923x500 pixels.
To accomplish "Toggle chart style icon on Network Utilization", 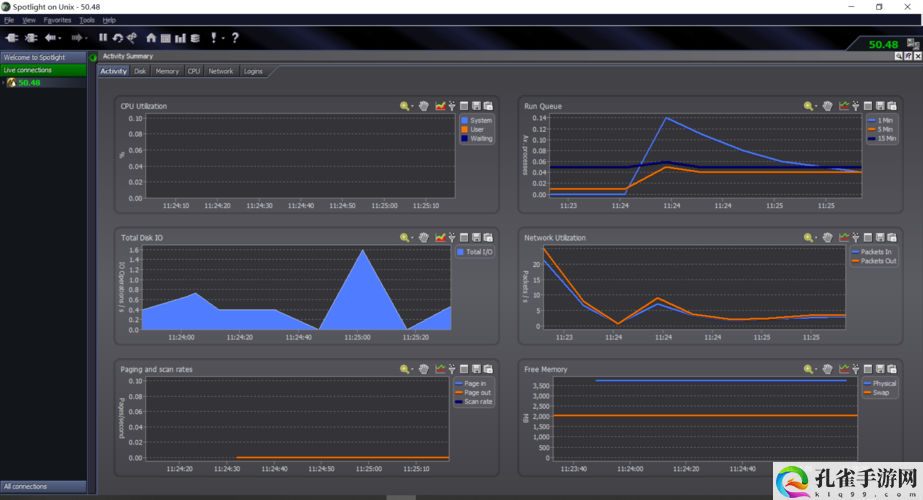I will pos(844,237).
